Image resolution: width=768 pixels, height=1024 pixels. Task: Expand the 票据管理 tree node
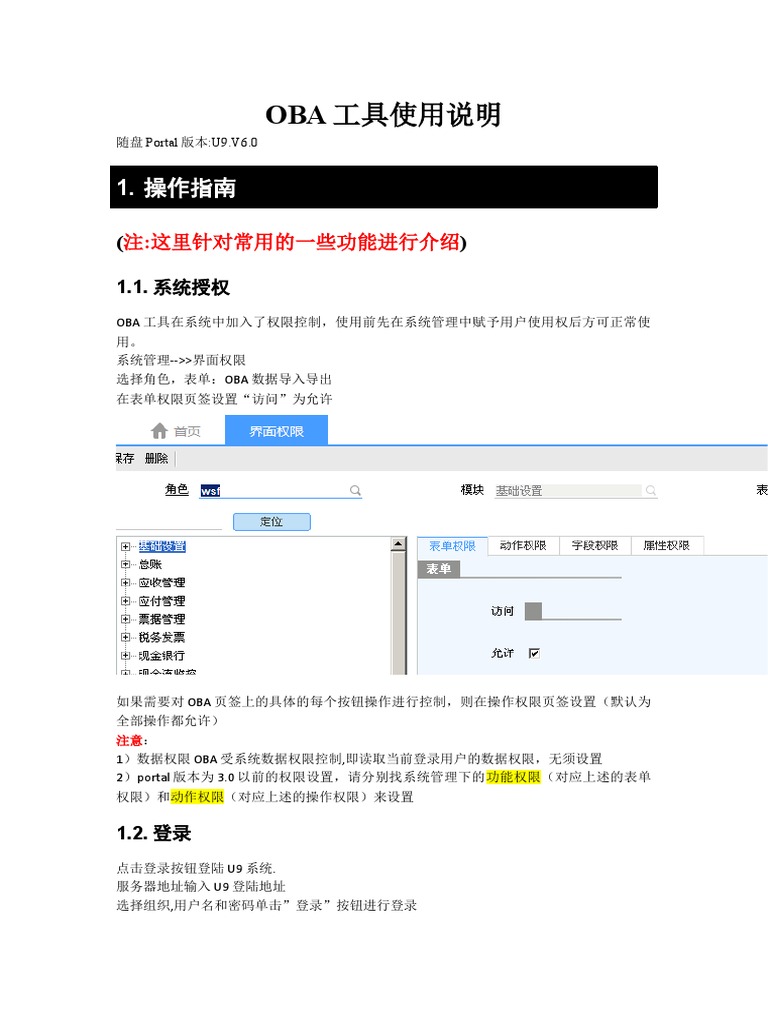(x=125, y=619)
